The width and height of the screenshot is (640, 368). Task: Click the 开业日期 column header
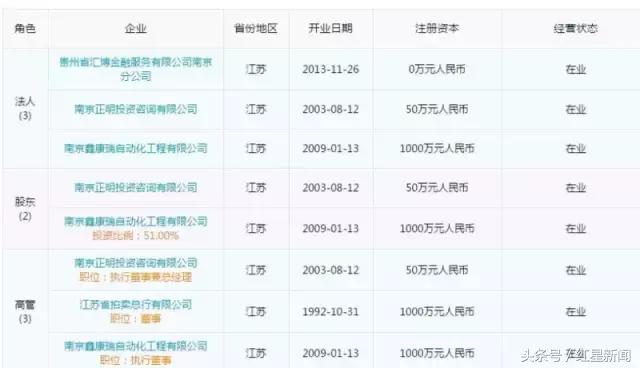(331, 28)
